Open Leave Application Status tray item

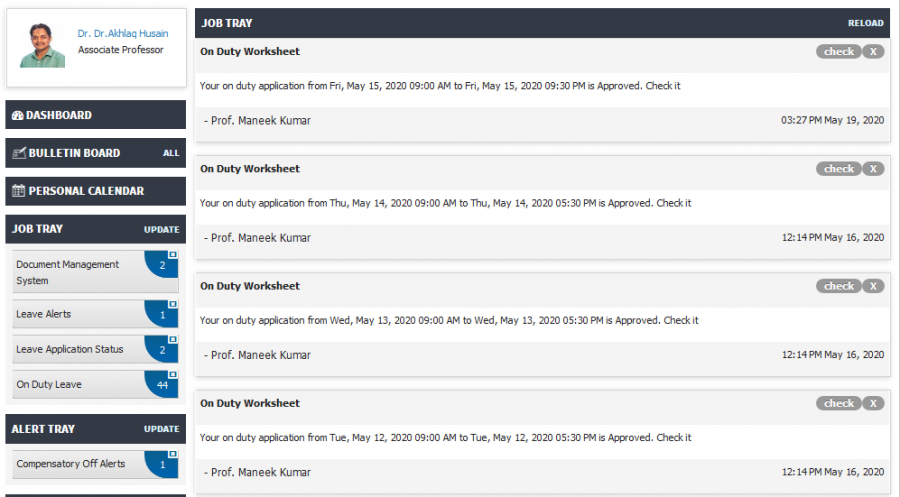click(95, 350)
